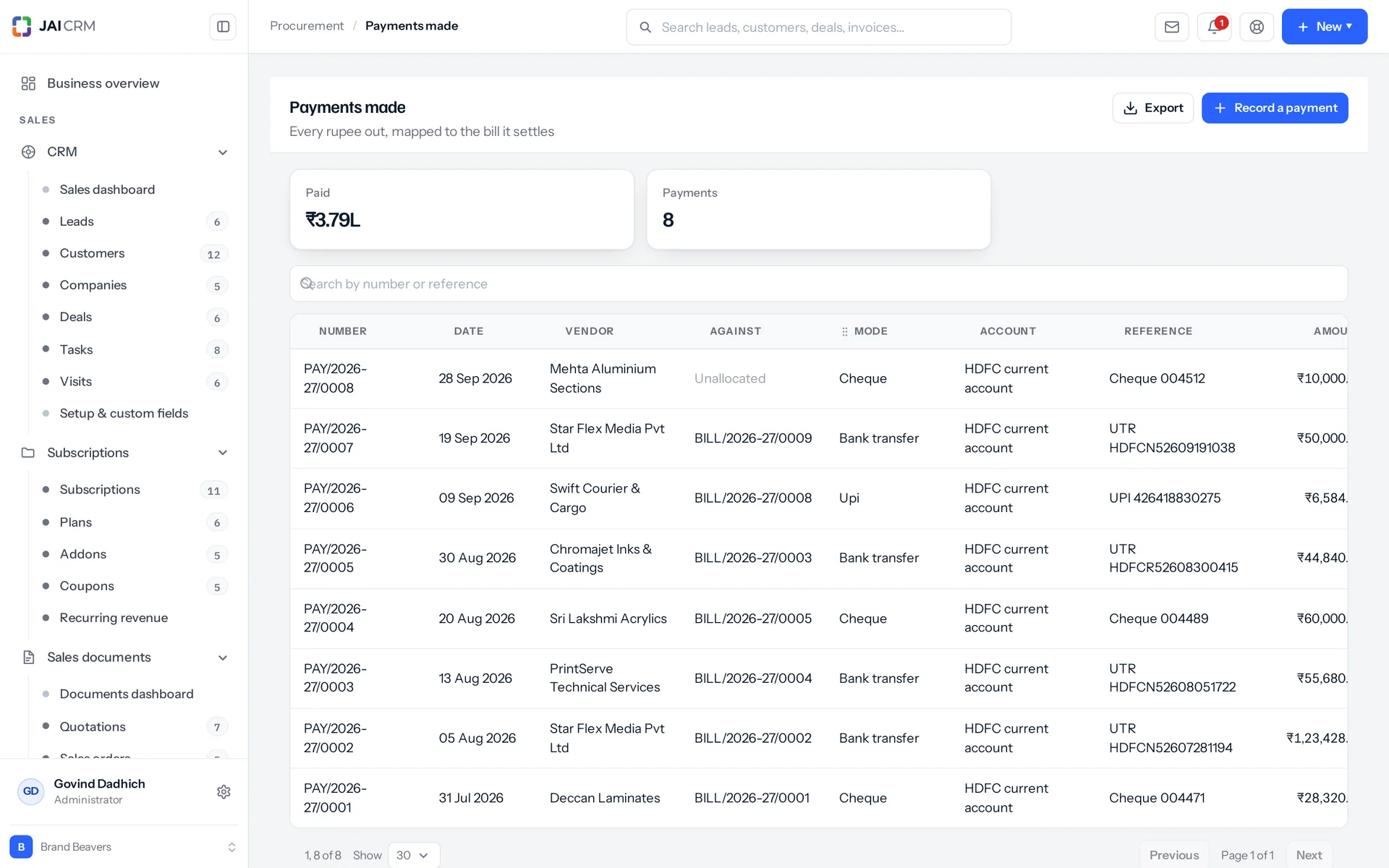Image resolution: width=1389 pixels, height=868 pixels.
Task: Go to Deals in sidebar
Action: tap(75, 317)
